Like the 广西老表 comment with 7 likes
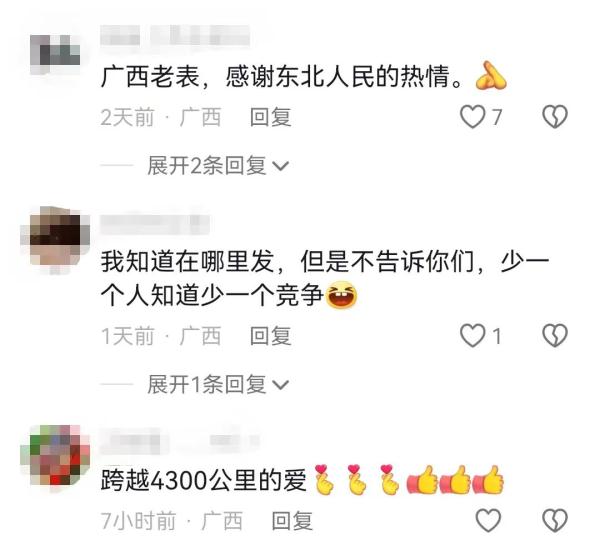This screenshot has height=550, width=600. (x=472, y=116)
